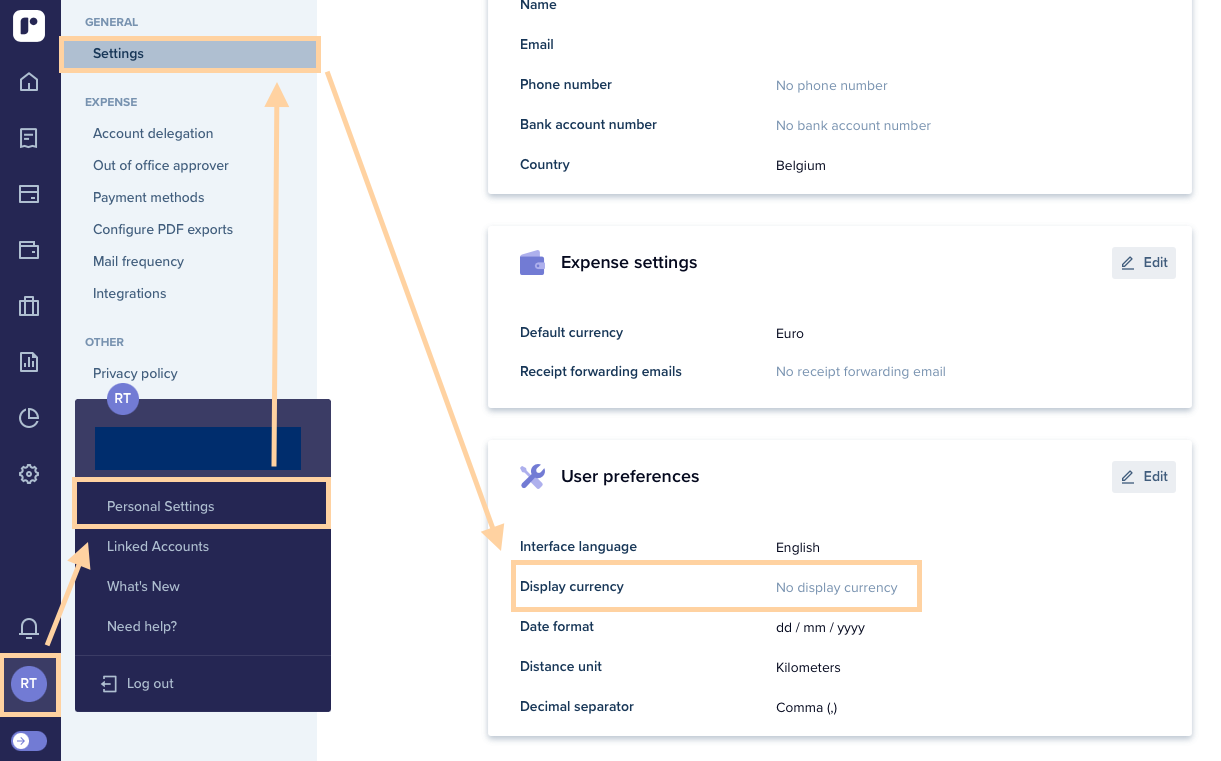
Task: Click the Interface language 'English' value
Action: tap(798, 548)
